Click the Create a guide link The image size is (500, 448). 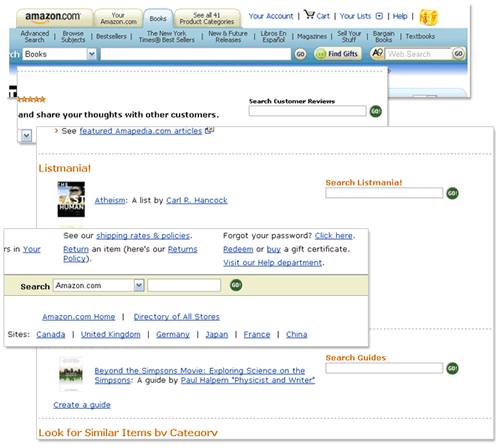[82, 405]
